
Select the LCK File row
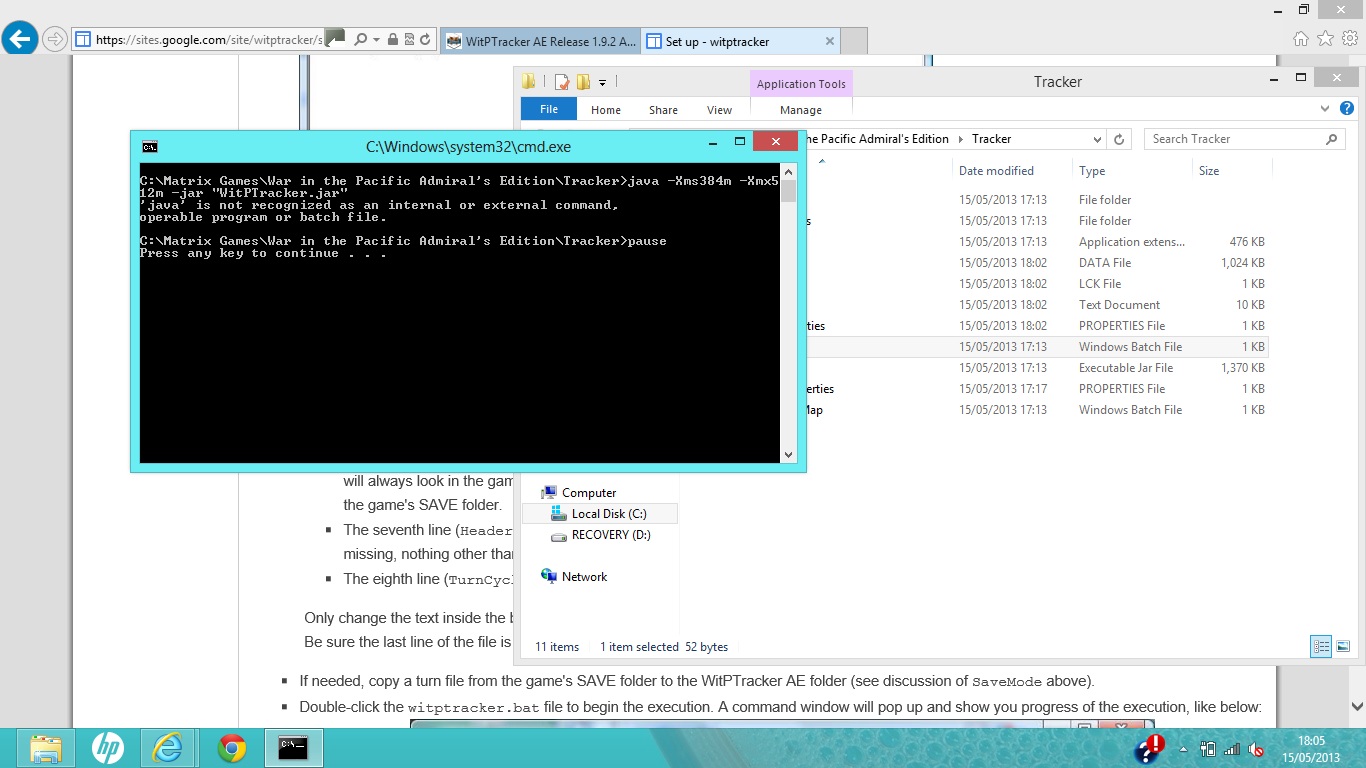pyautogui.click(x=1036, y=284)
